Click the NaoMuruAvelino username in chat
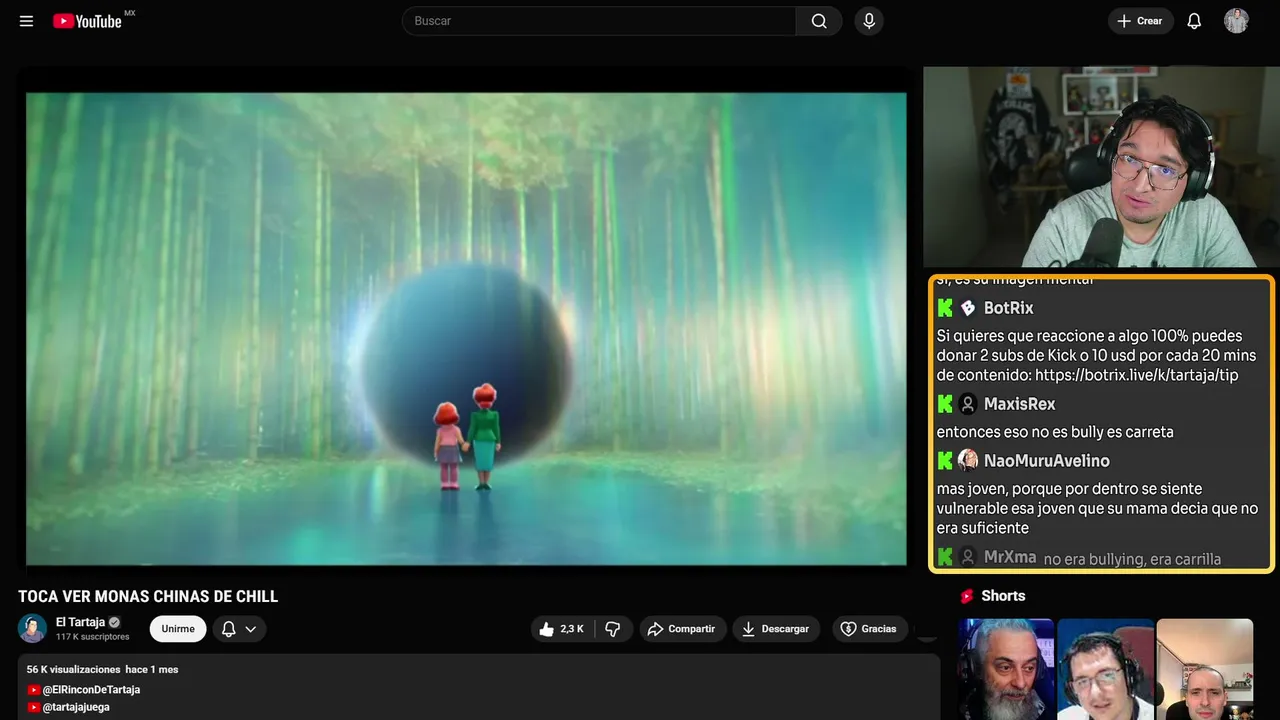The image size is (1280, 720). [1047, 461]
